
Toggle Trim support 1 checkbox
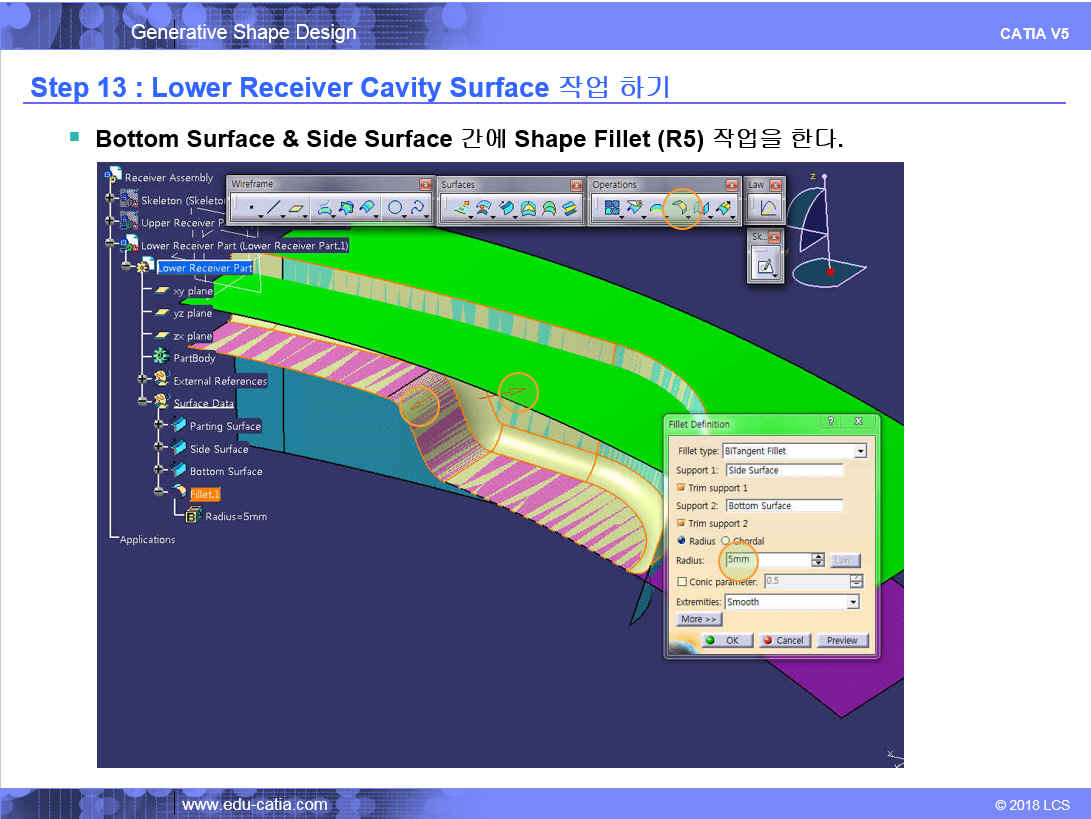[681, 488]
